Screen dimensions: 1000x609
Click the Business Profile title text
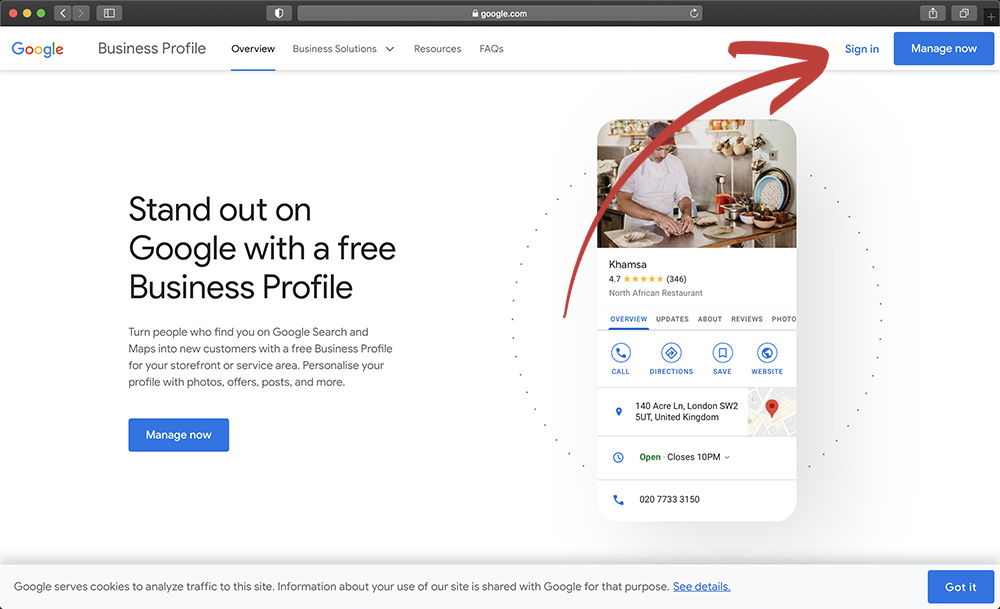pos(152,48)
